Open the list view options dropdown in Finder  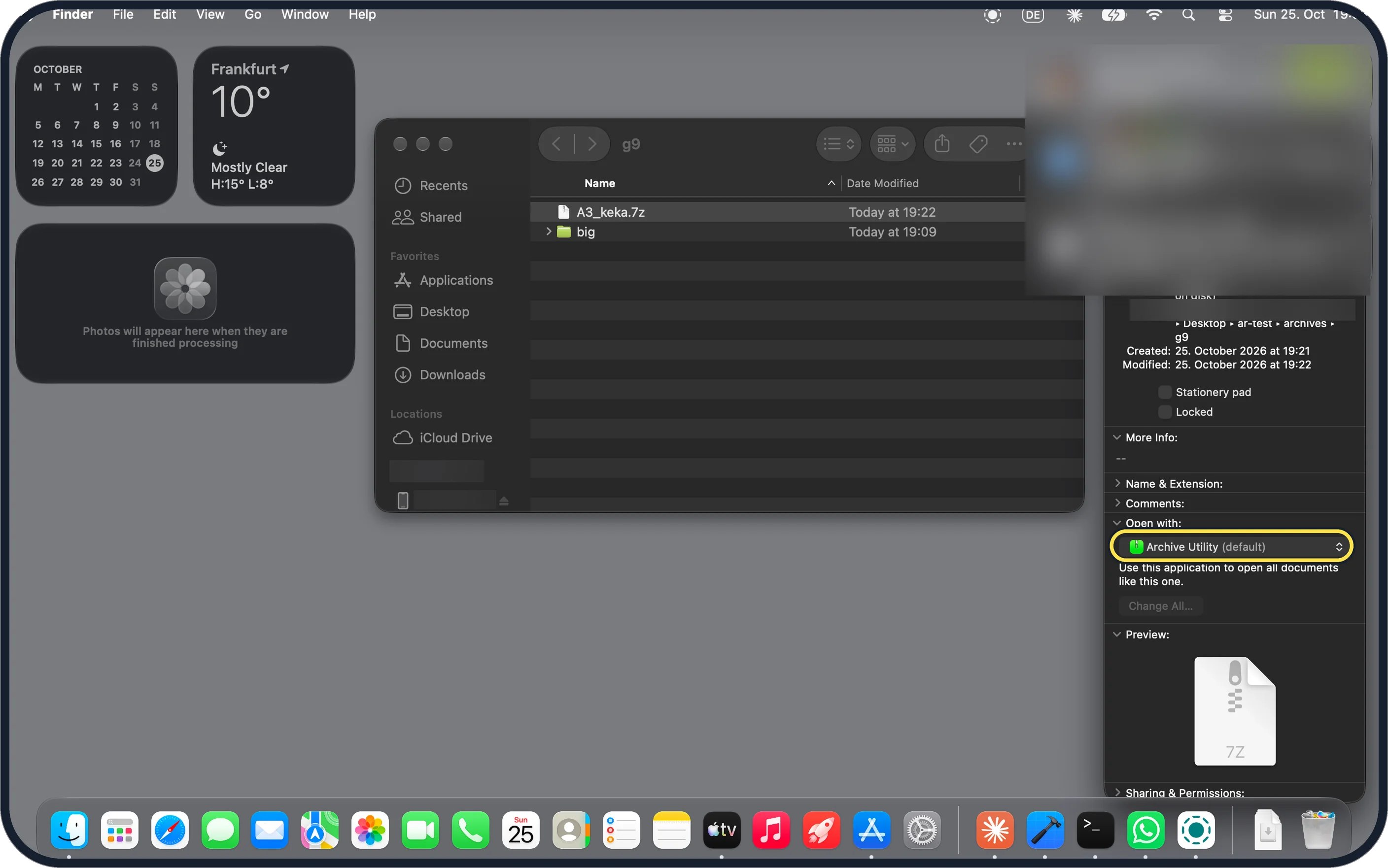click(x=838, y=143)
